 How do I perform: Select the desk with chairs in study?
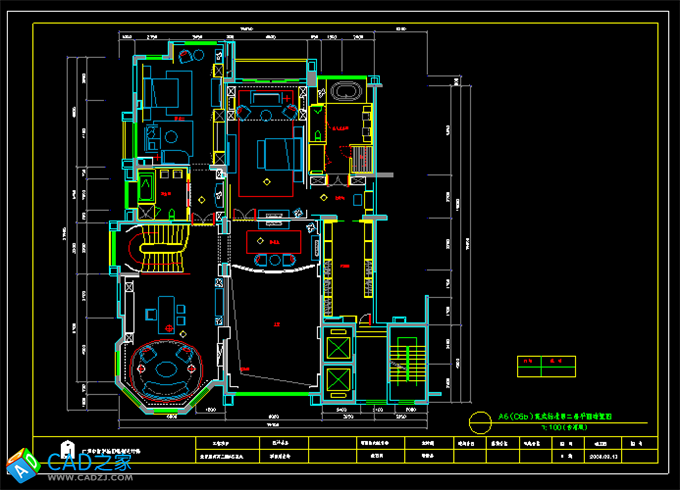click(x=166, y=312)
